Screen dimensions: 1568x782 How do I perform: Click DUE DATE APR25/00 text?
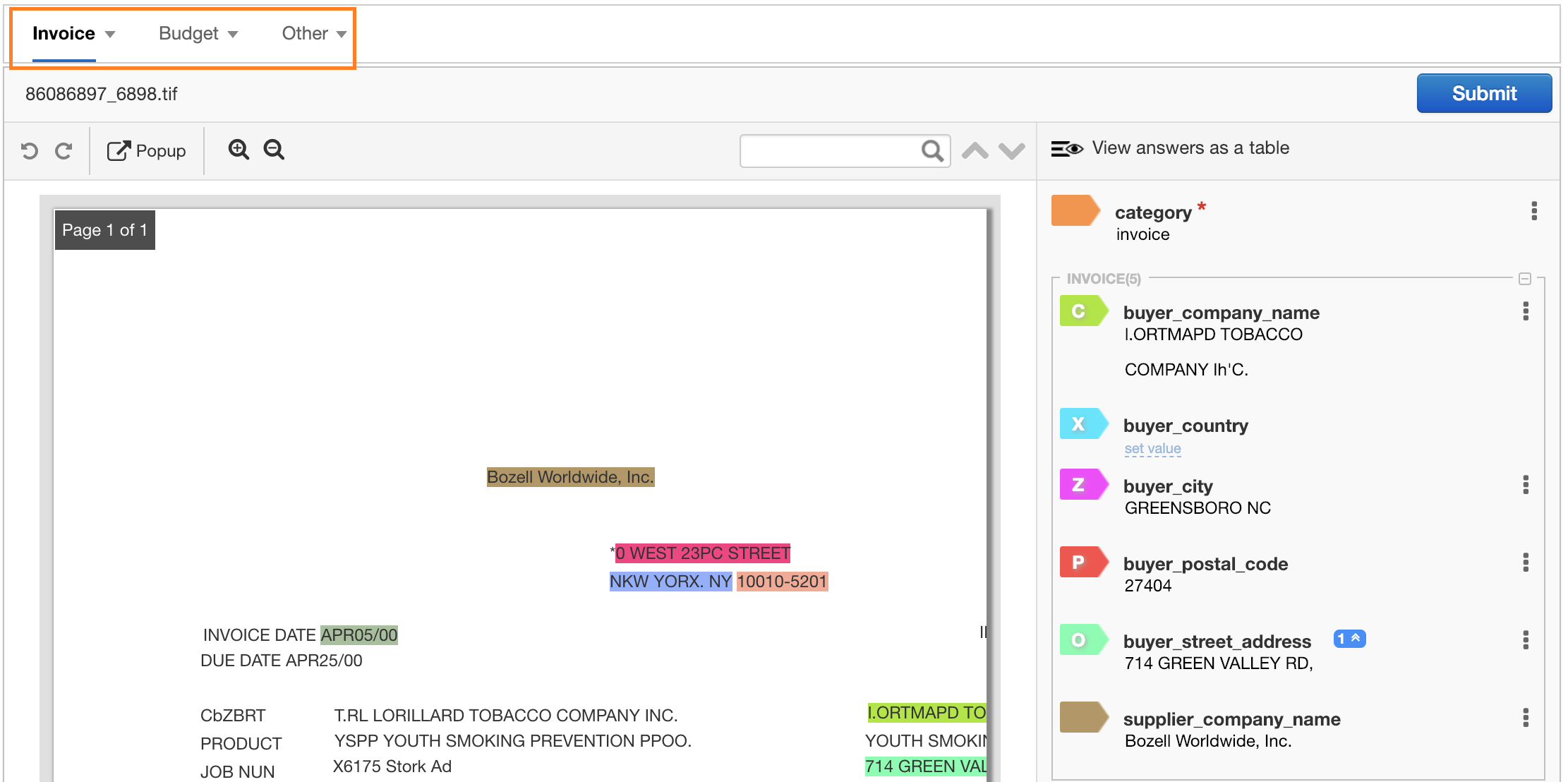281,661
